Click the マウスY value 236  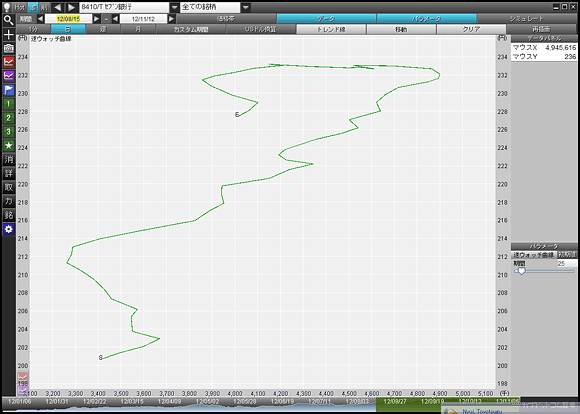[x=570, y=57]
